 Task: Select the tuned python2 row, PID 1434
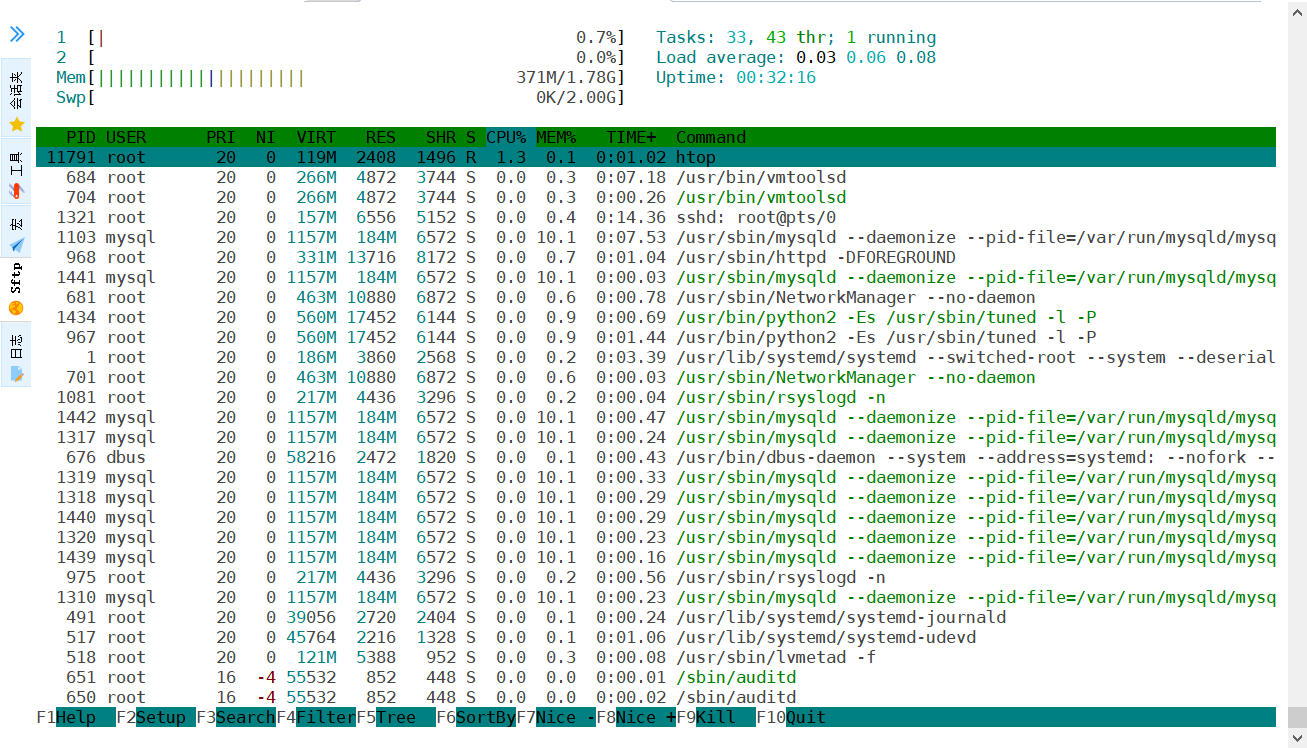[x=656, y=317]
